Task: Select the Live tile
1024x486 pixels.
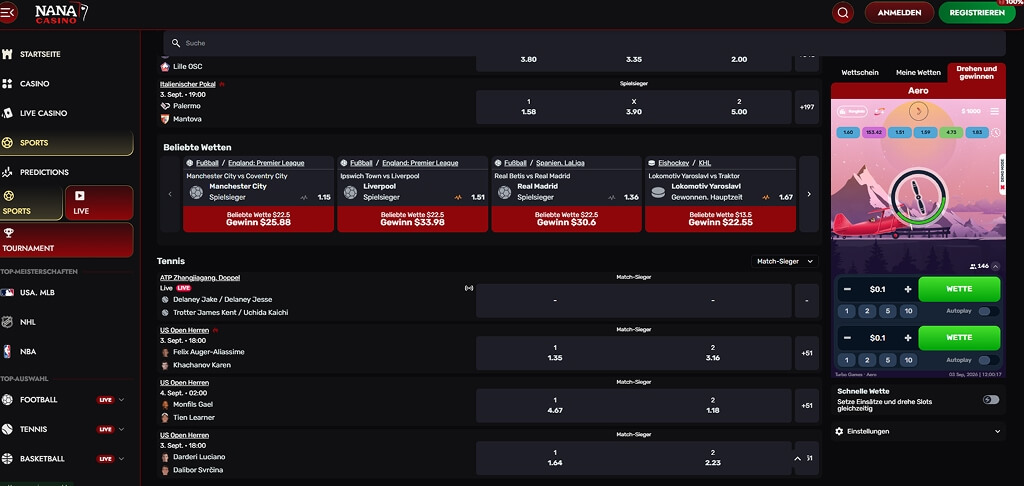Action: (x=99, y=202)
